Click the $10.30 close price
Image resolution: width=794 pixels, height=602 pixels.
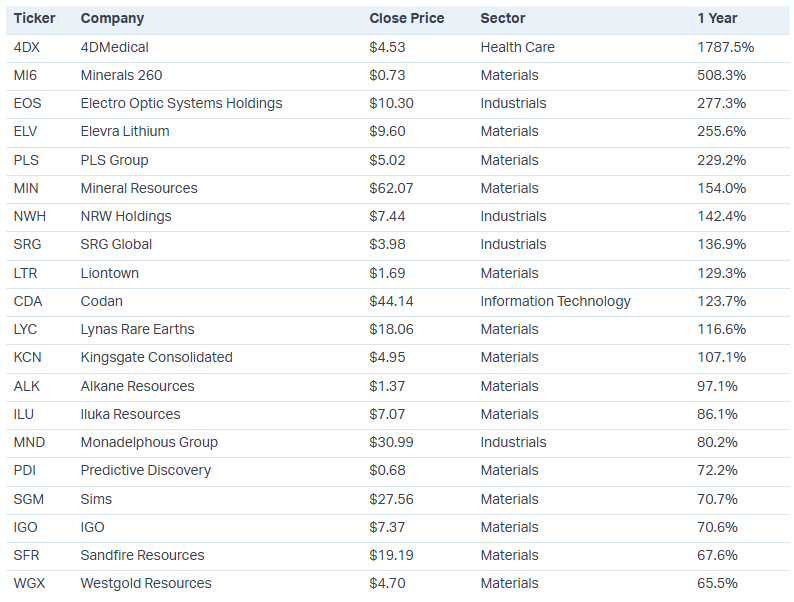click(391, 103)
